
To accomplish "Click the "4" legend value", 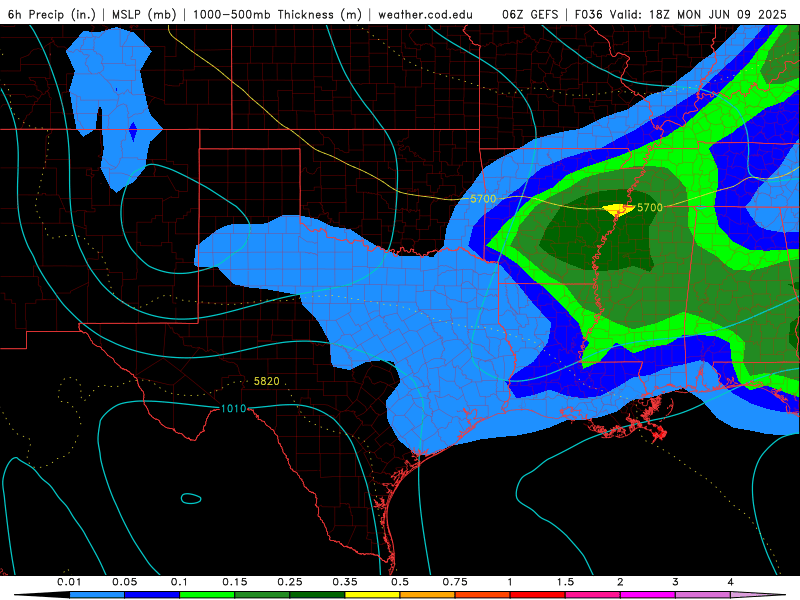I will (731, 582).
